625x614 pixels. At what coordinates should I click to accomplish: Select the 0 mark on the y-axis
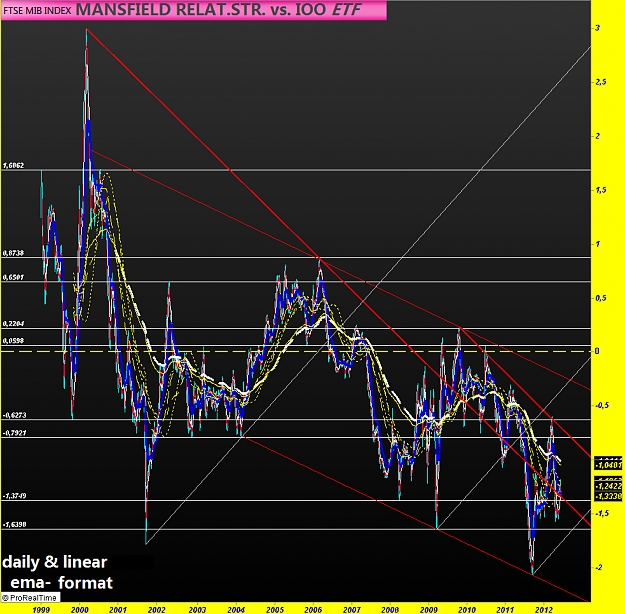(x=597, y=351)
